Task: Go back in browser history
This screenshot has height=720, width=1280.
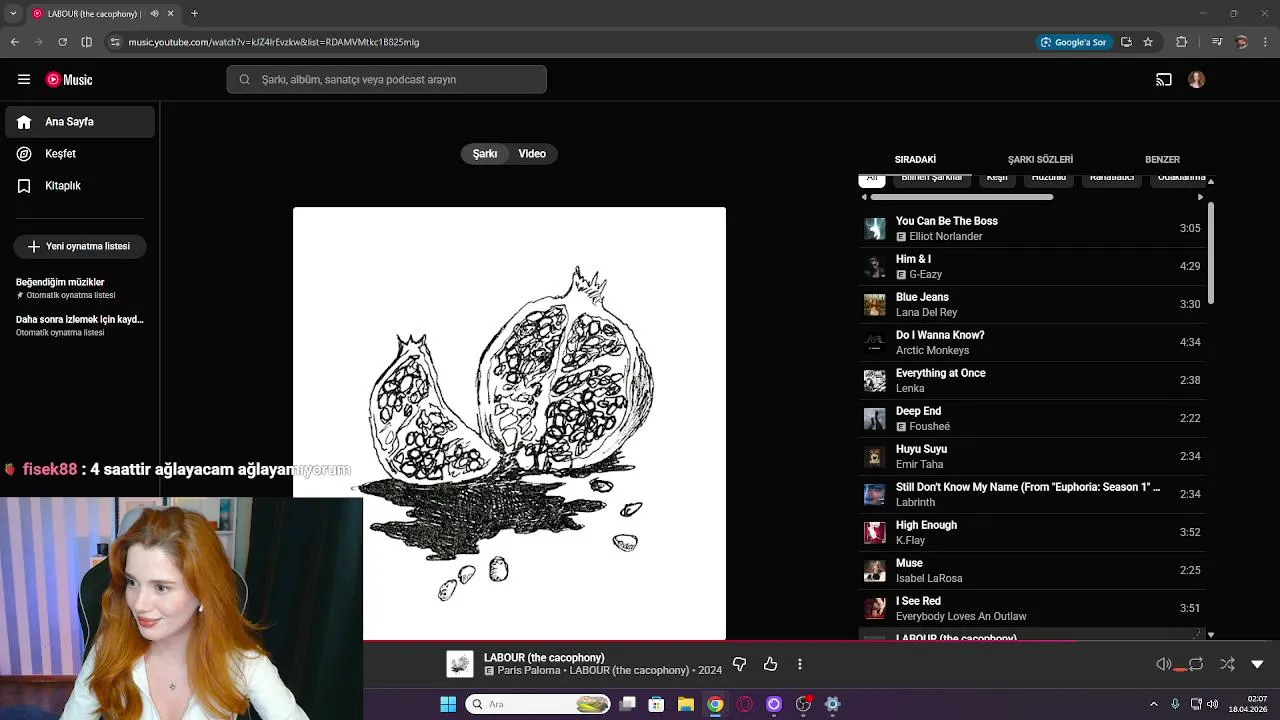Action: 15,42
